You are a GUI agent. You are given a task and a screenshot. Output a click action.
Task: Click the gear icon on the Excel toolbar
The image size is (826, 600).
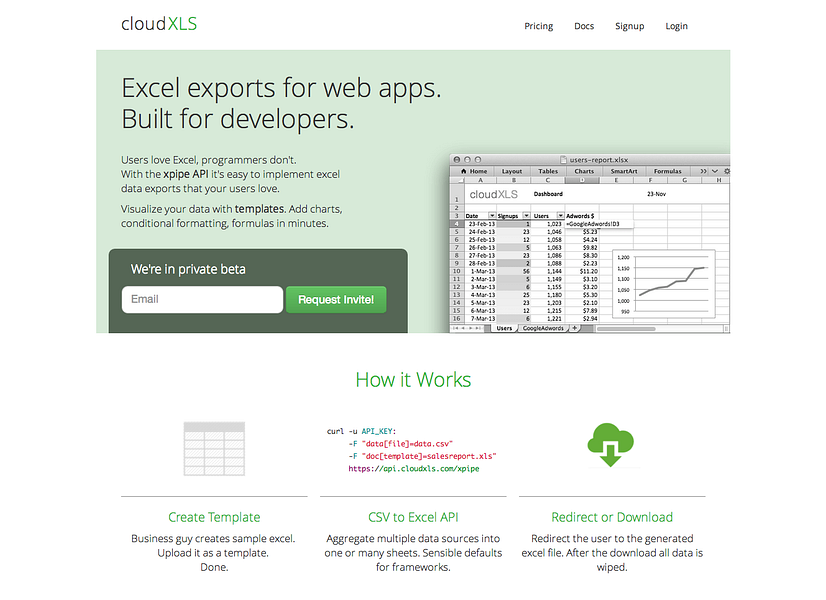[728, 171]
